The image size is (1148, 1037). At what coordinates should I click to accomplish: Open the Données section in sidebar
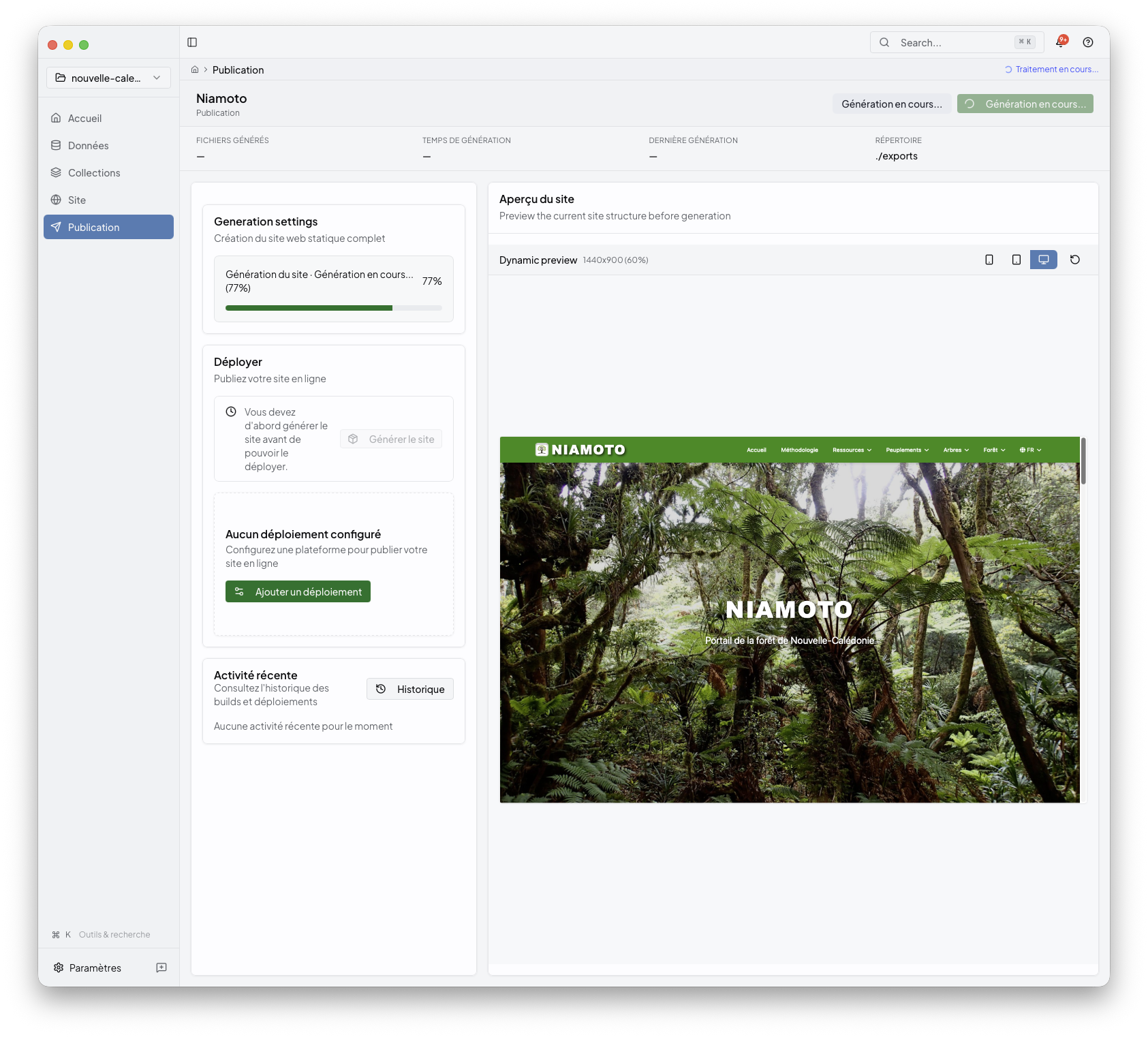click(x=88, y=145)
